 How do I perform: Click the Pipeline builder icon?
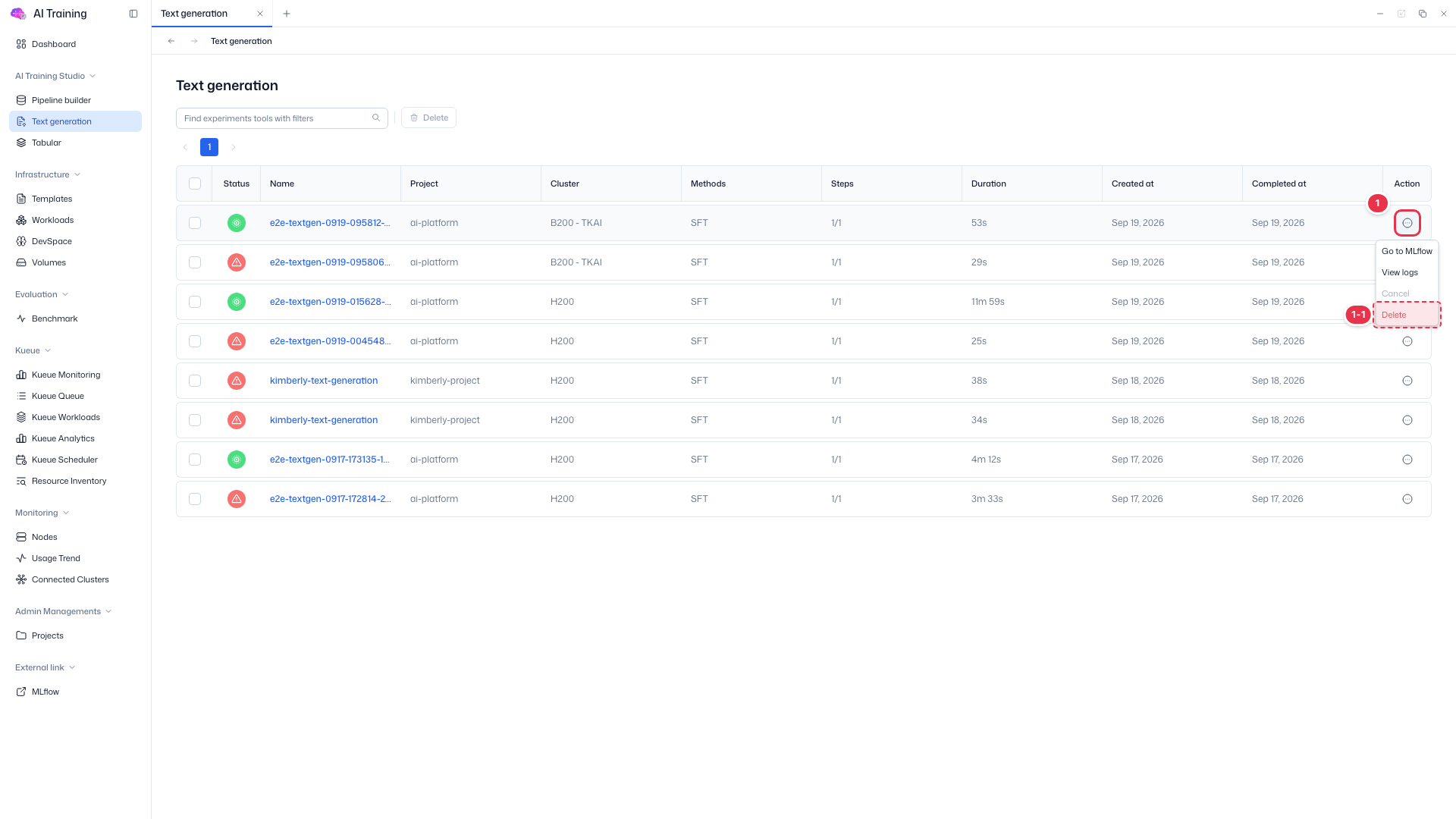point(21,100)
